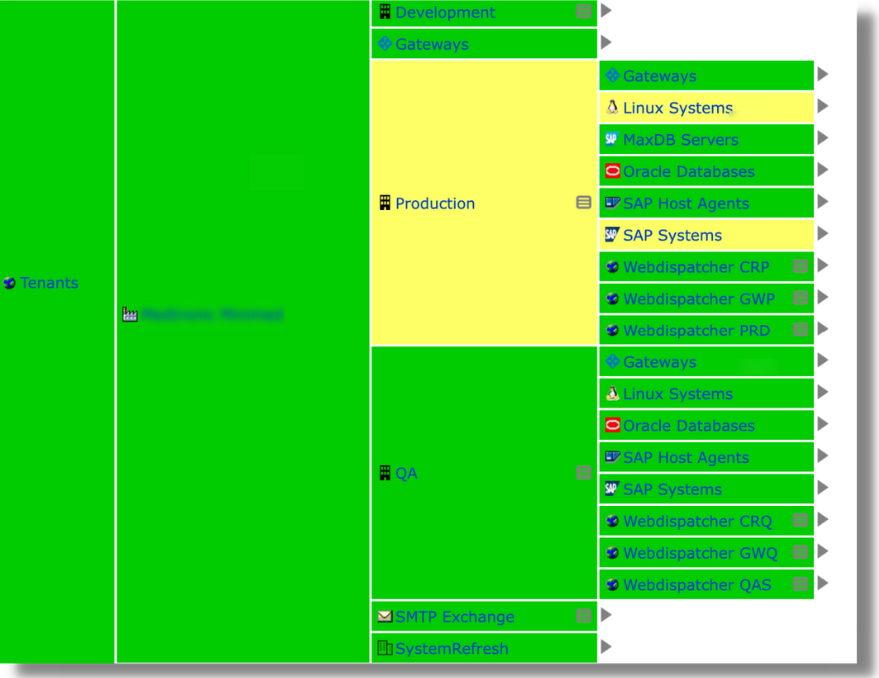Click the SAP Host Agents notebook icon

611,203
